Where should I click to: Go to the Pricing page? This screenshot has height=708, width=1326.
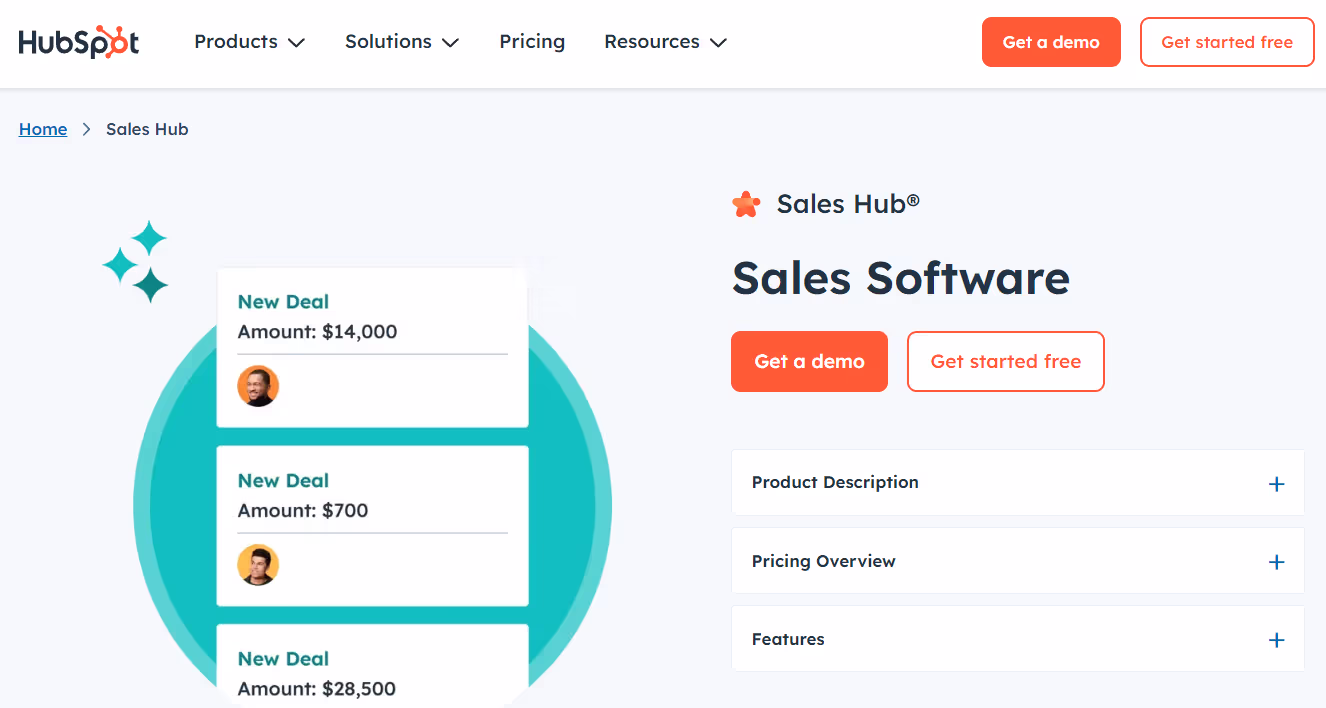coord(532,42)
